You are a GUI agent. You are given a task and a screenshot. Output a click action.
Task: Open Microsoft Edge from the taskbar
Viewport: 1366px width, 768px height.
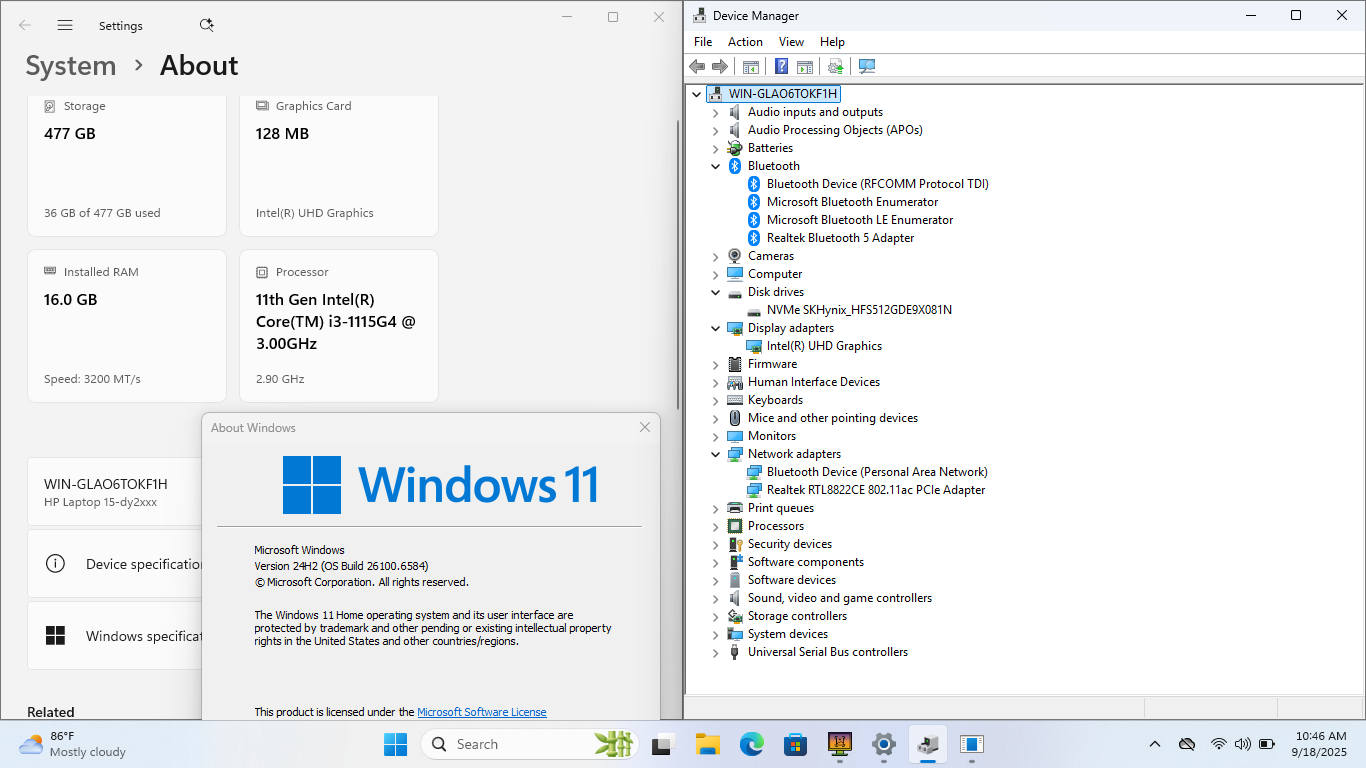(x=752, y=744)
